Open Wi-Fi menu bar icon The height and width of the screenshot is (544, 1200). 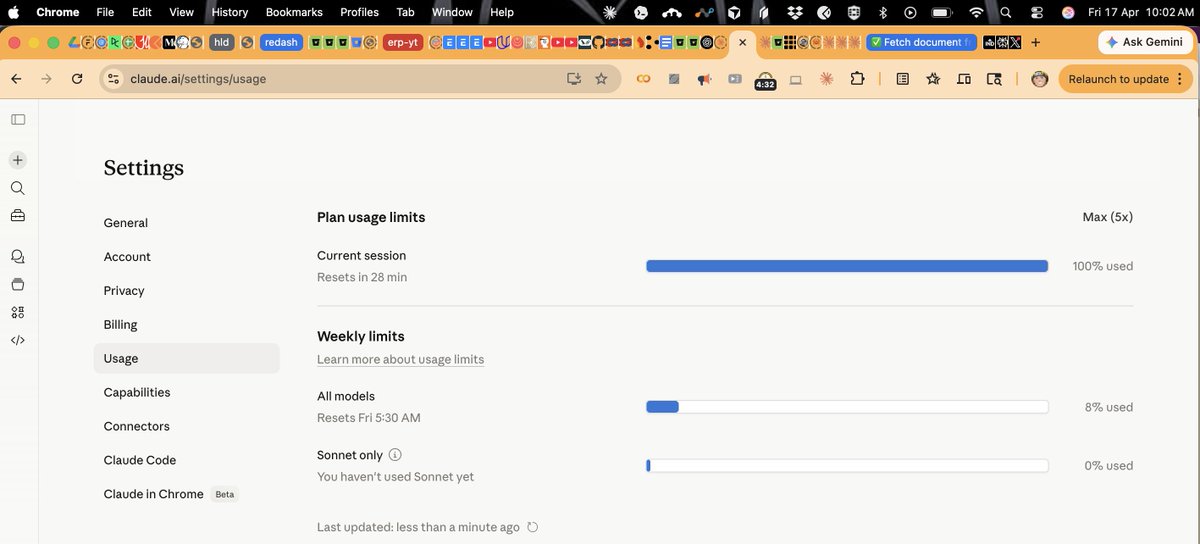pyautogui.click(x=976, y=12)
